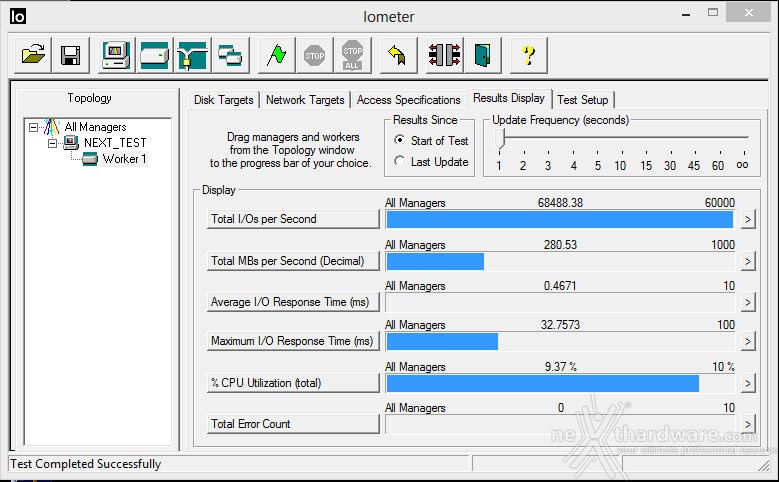The width and height of the screenshot is (779, 482).
Task: Click the 9.37 % CPU value
Action: pos(560,367)
